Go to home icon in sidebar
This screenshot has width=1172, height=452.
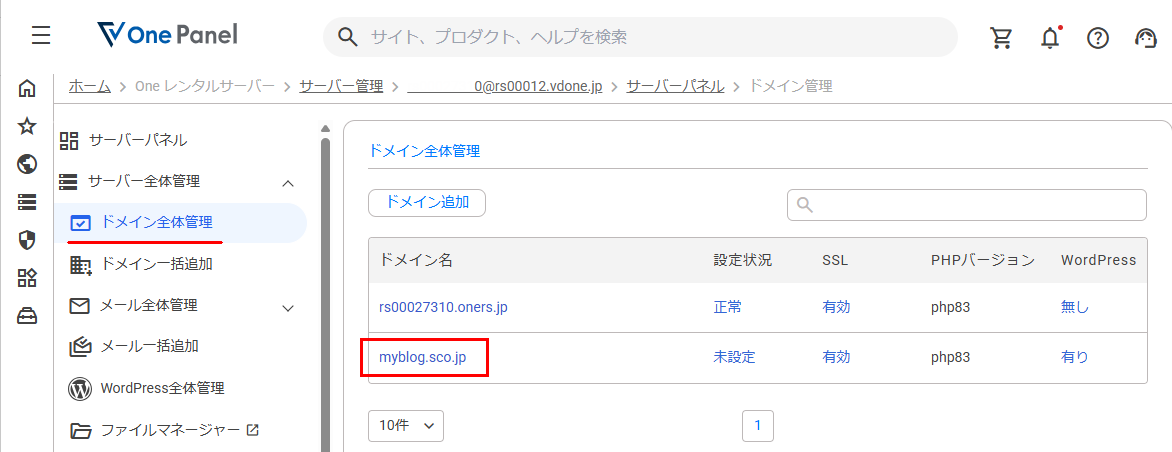point(27,88)
